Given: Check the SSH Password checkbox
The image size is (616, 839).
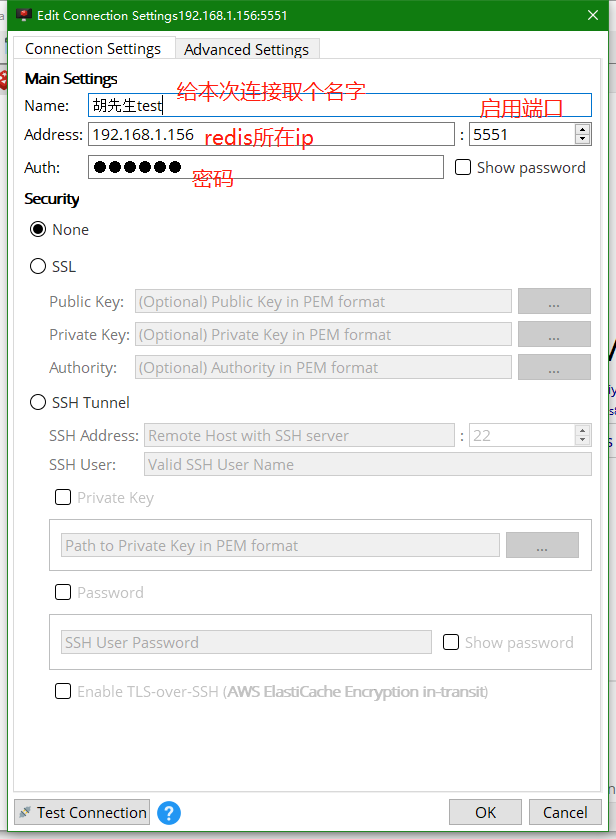Looking at the screenshot, I should [63, 592].
